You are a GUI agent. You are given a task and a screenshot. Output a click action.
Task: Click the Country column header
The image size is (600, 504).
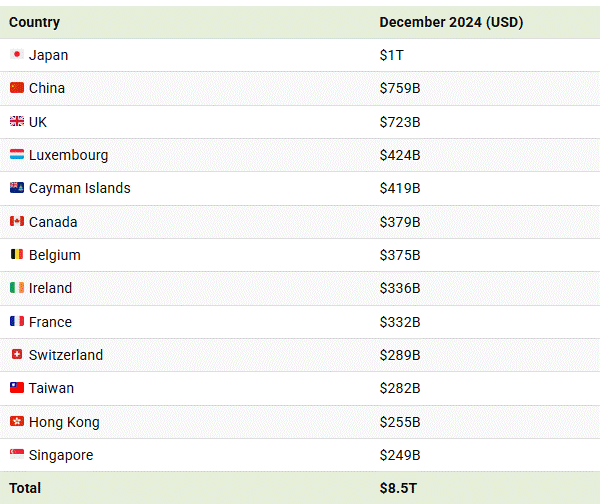pyautogui.click(x=34, y=22)
